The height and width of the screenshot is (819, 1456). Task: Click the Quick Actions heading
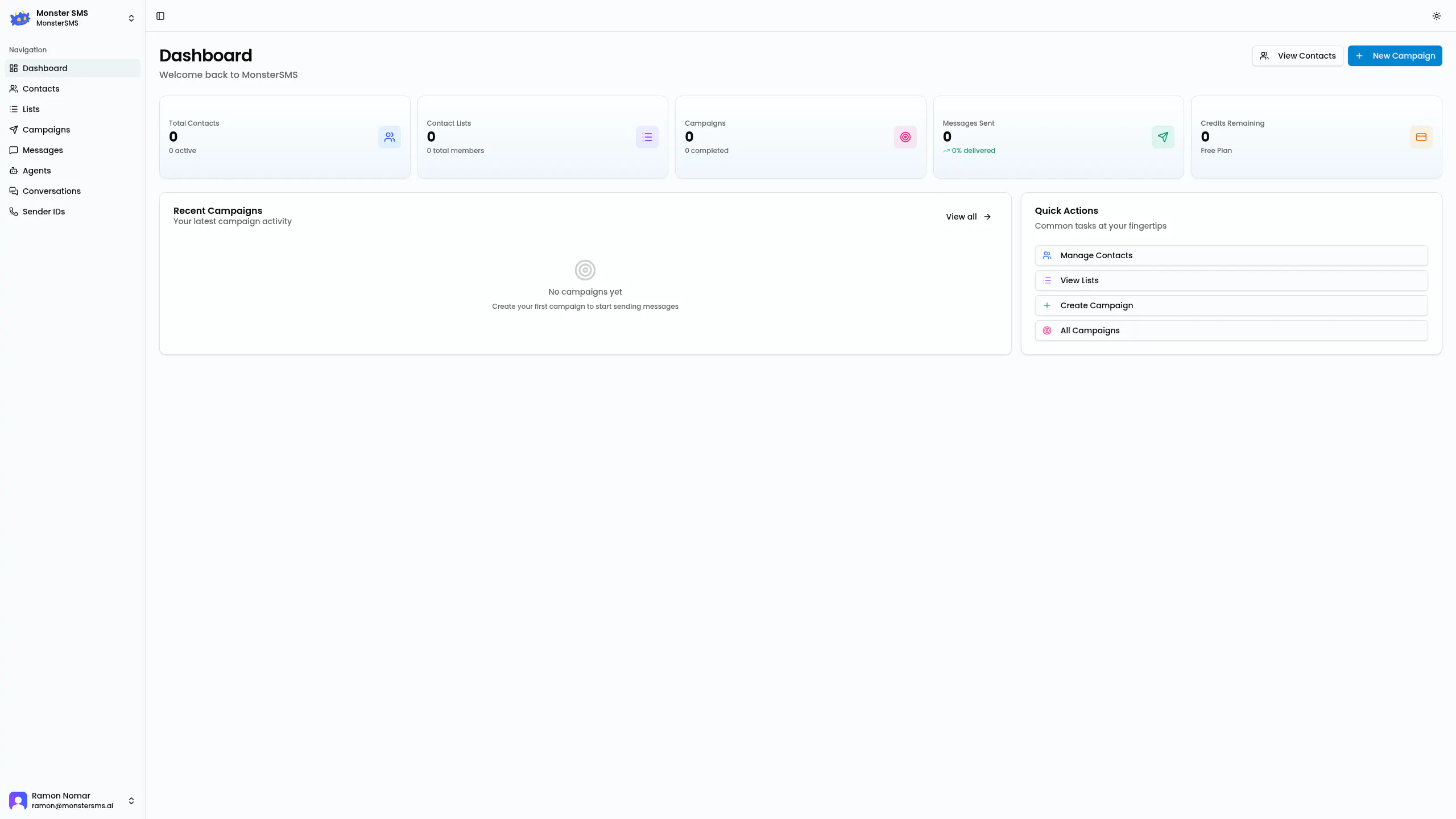(x=1066, y=210)
